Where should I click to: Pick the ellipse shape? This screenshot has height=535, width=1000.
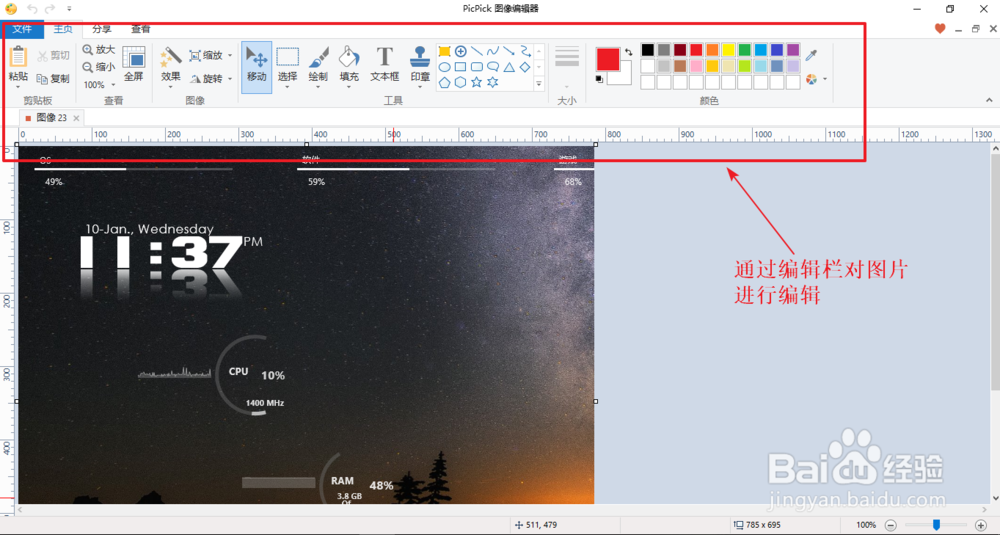coord(445,67)
